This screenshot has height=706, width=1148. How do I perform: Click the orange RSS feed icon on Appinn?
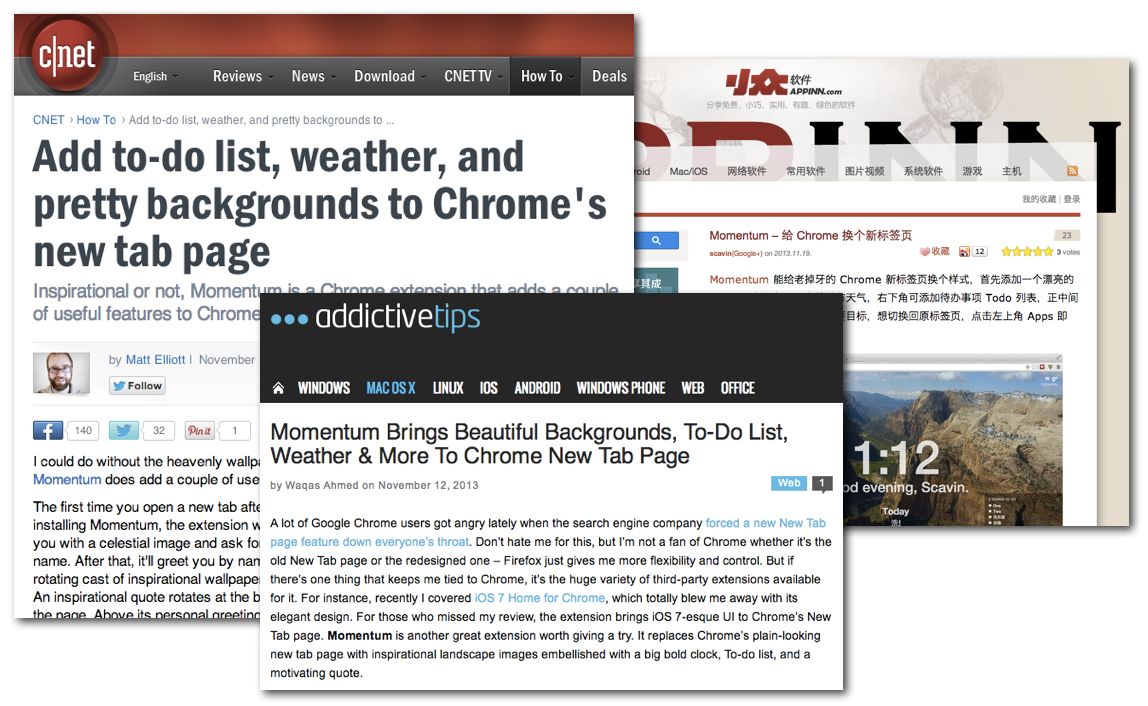[x=1073, y=171]
